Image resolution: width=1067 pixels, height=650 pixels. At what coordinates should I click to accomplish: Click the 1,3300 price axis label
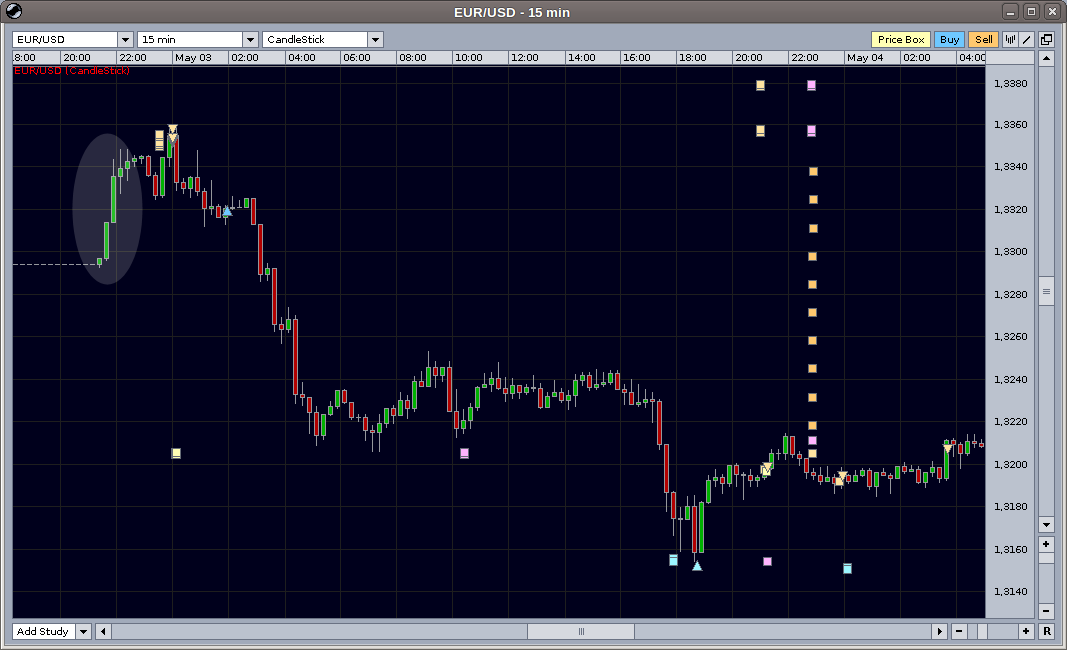pyautogui.click(x=1011, y=252)
